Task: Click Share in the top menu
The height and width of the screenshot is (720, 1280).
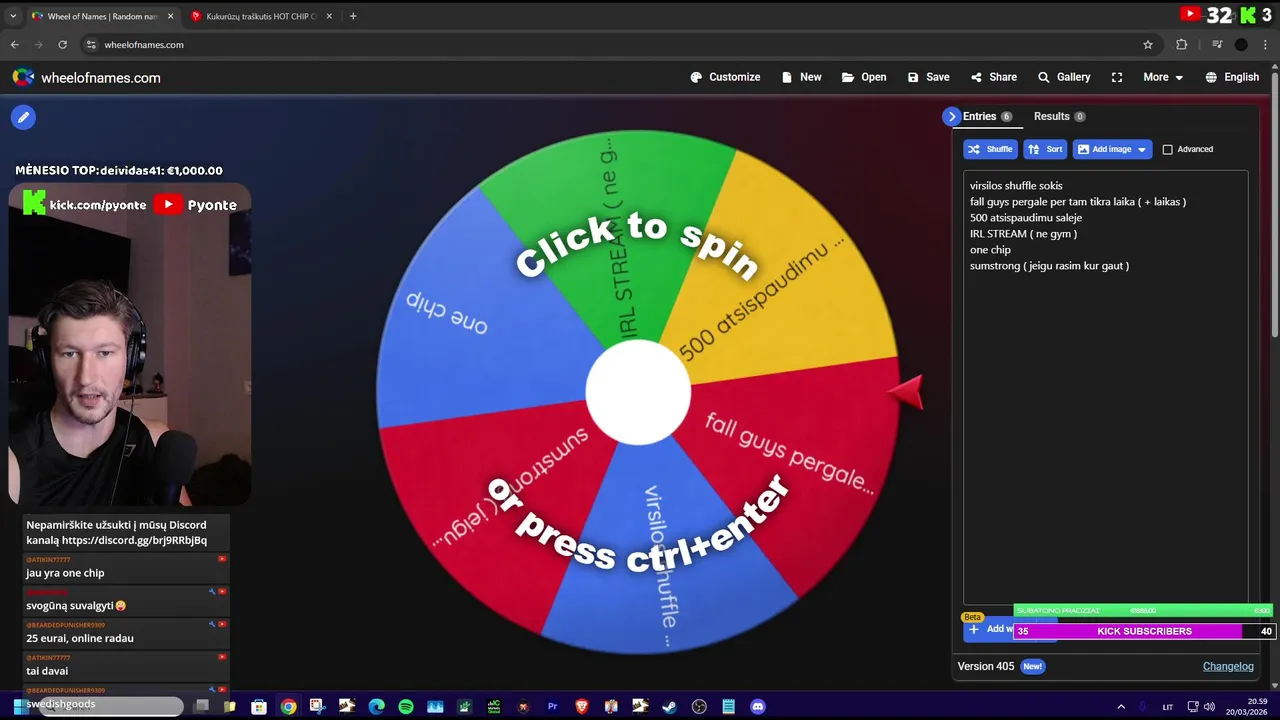Action: tap(993, 77)
